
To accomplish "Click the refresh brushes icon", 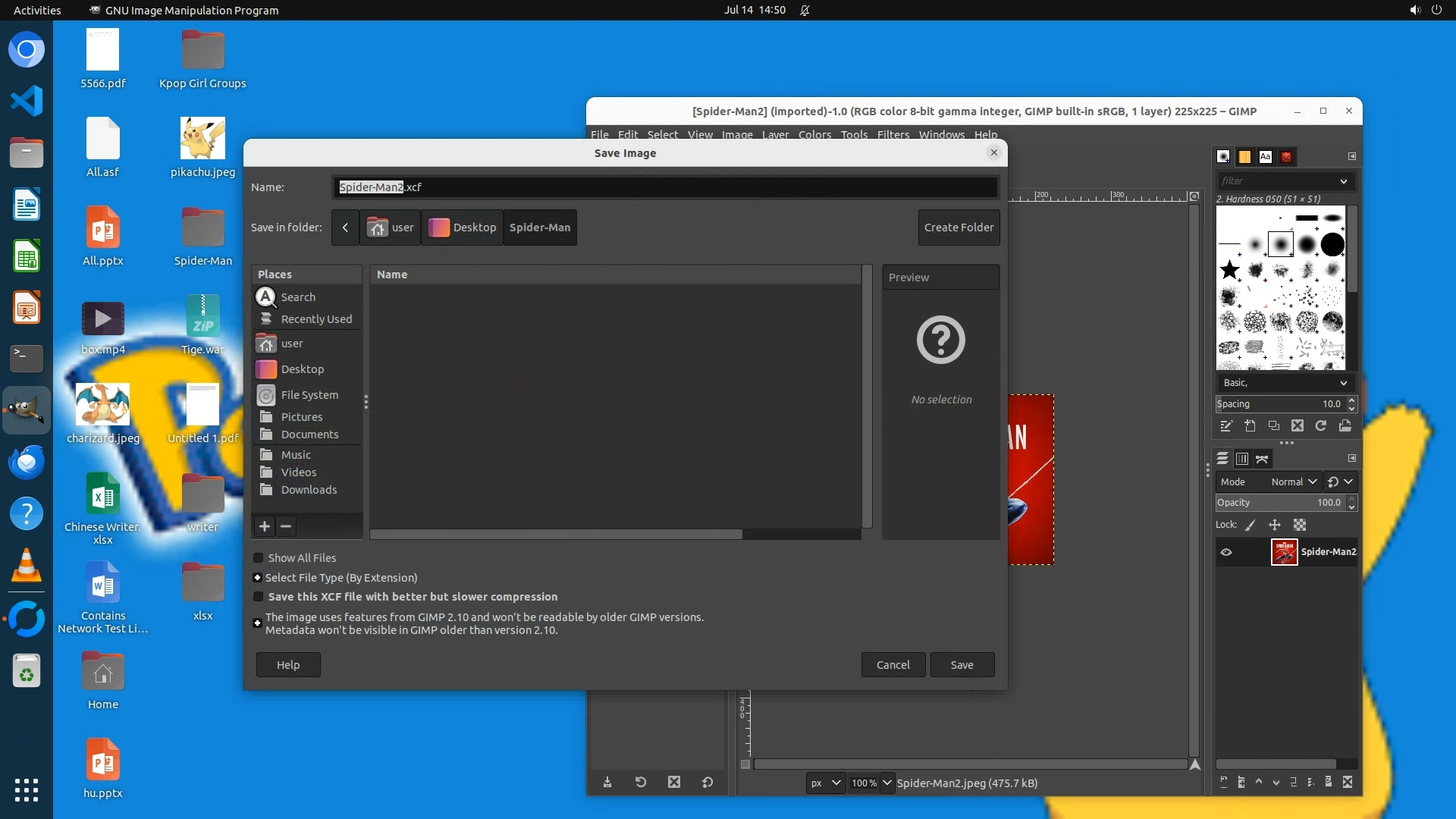I will [x=1321, y=426].
